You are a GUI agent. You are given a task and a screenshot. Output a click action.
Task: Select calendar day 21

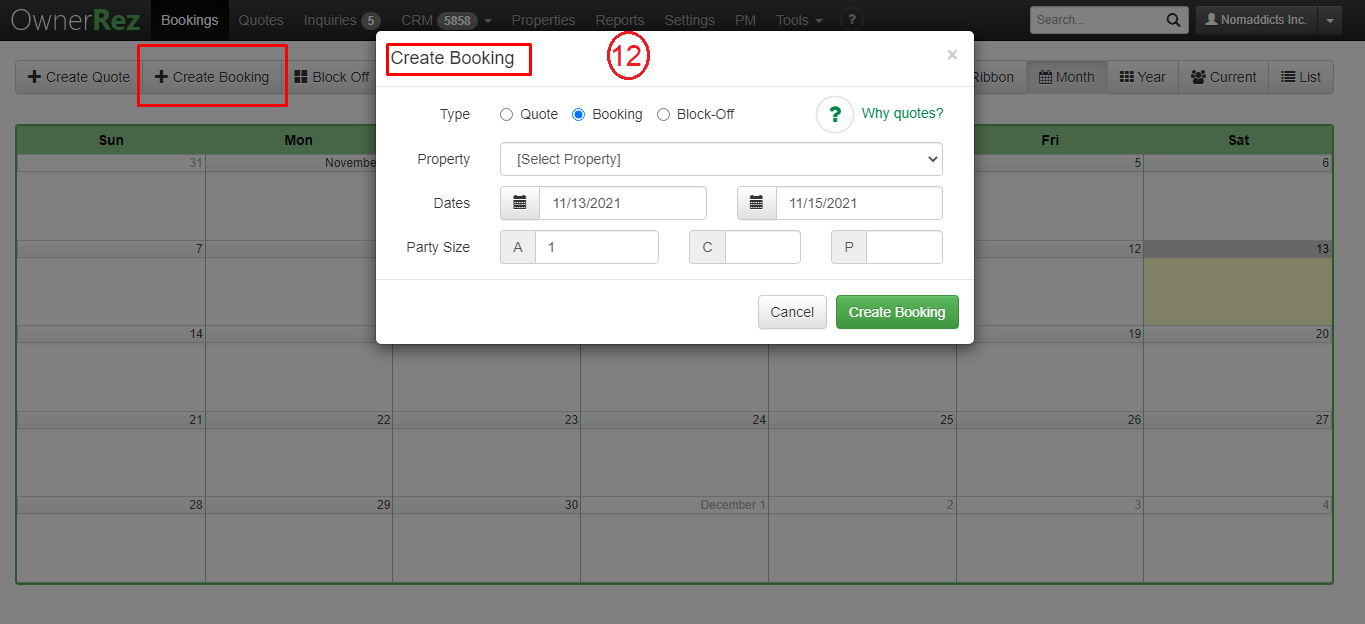point(111,454)
